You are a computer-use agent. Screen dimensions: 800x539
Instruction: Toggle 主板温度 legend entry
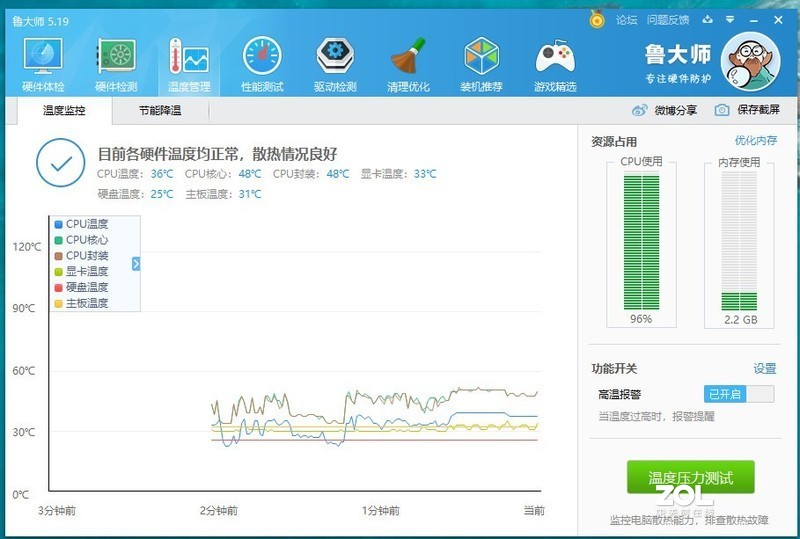tap(82, 303)
